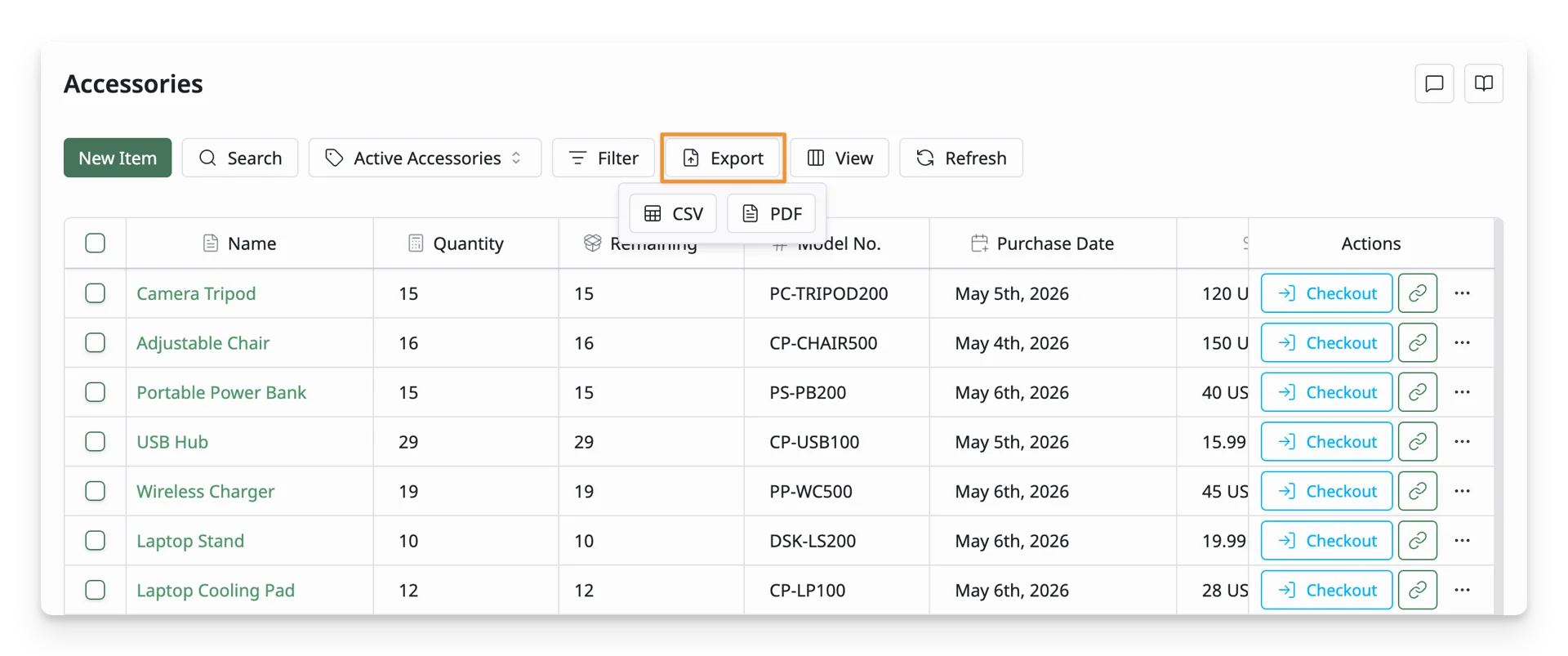Image resolution: width=1568 pixels, height=656 pixels.
Task: Choose PDF export option
Action: point(771,213)
